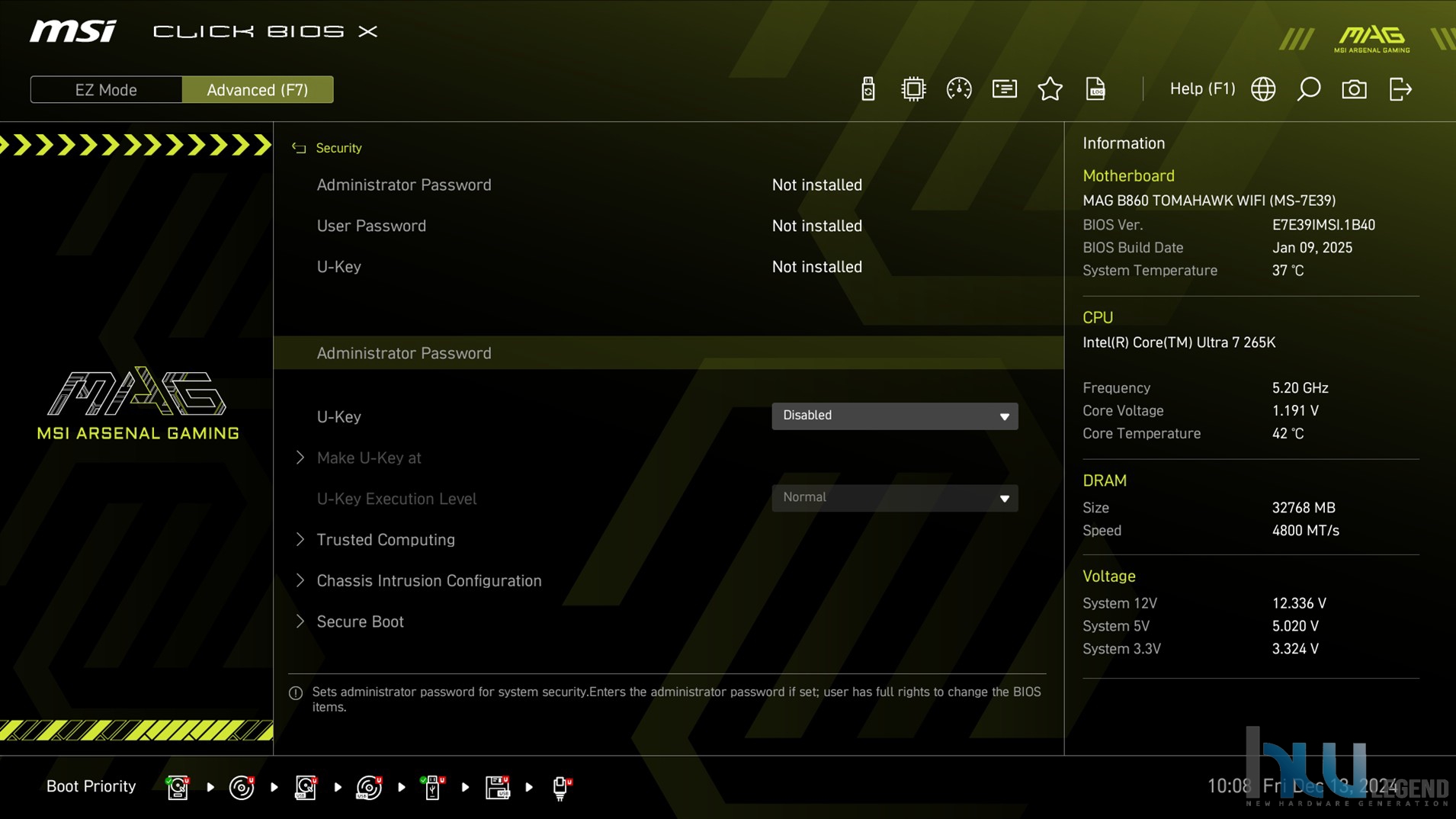Click the Motherboard heading
The image size is (1456, 819).
tap(1128, 176)
